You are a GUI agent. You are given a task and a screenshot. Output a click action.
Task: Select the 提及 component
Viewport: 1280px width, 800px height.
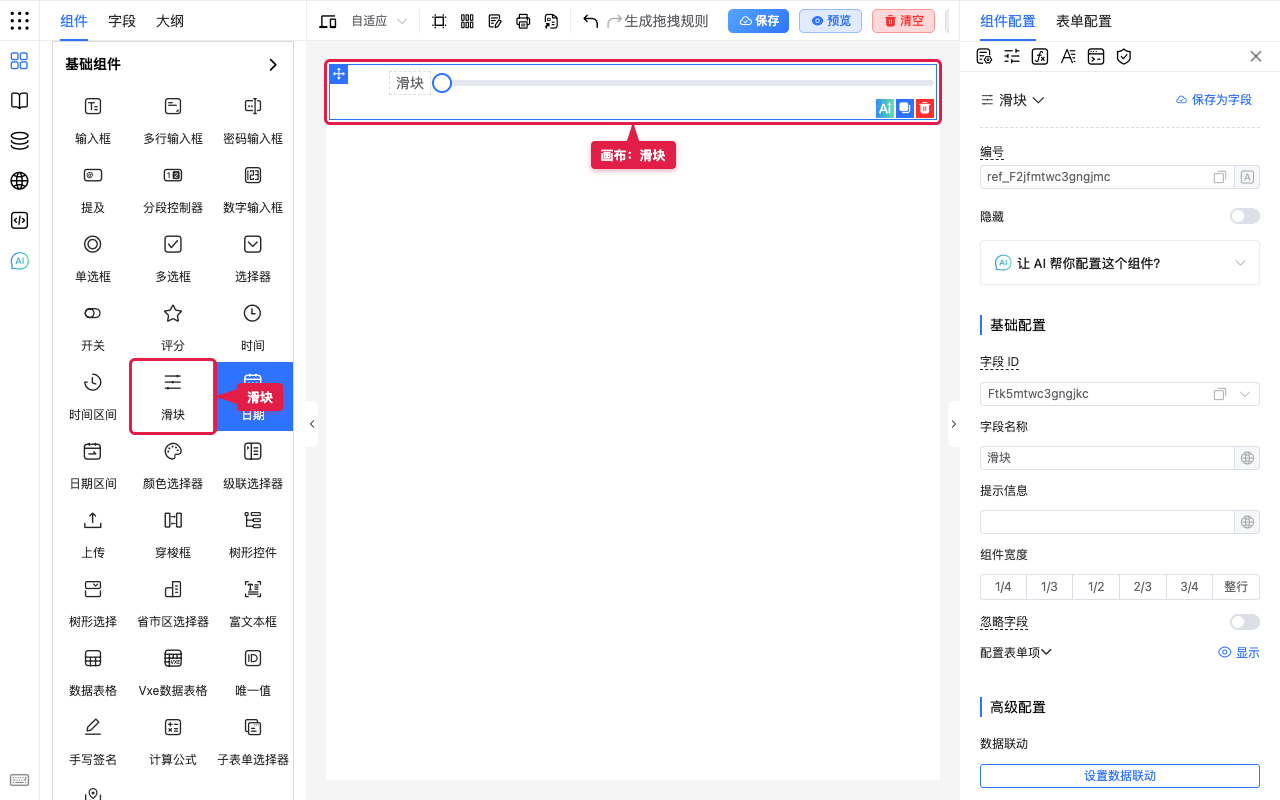(93, 190)
